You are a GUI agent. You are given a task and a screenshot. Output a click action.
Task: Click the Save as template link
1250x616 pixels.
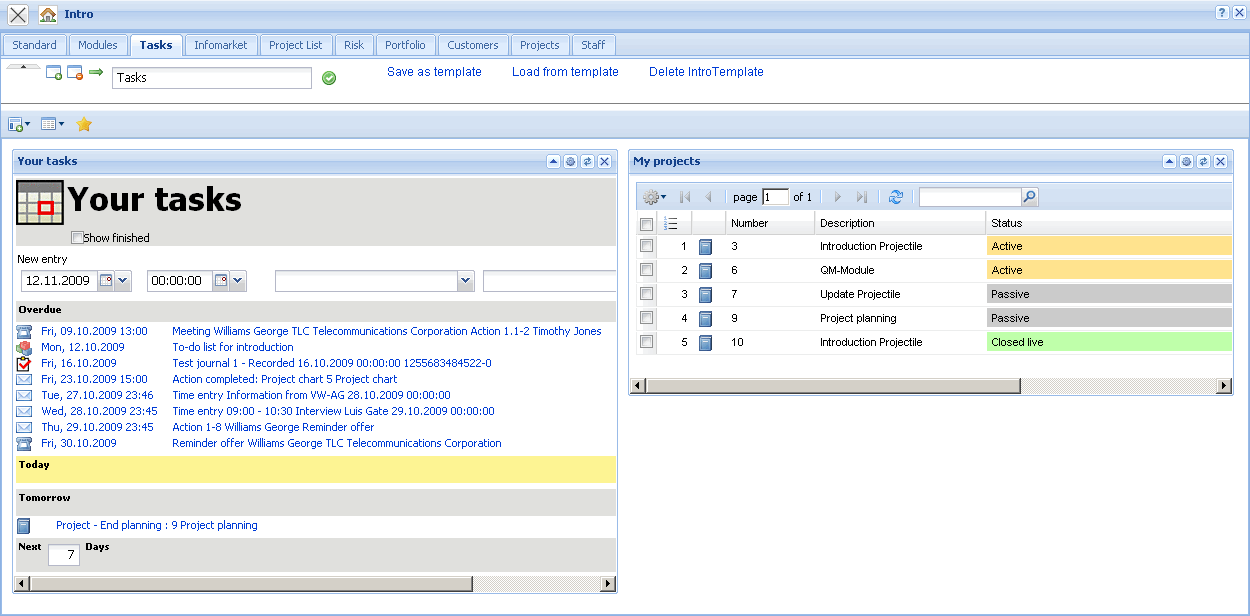pyautogui.click(x=434, y=72)
